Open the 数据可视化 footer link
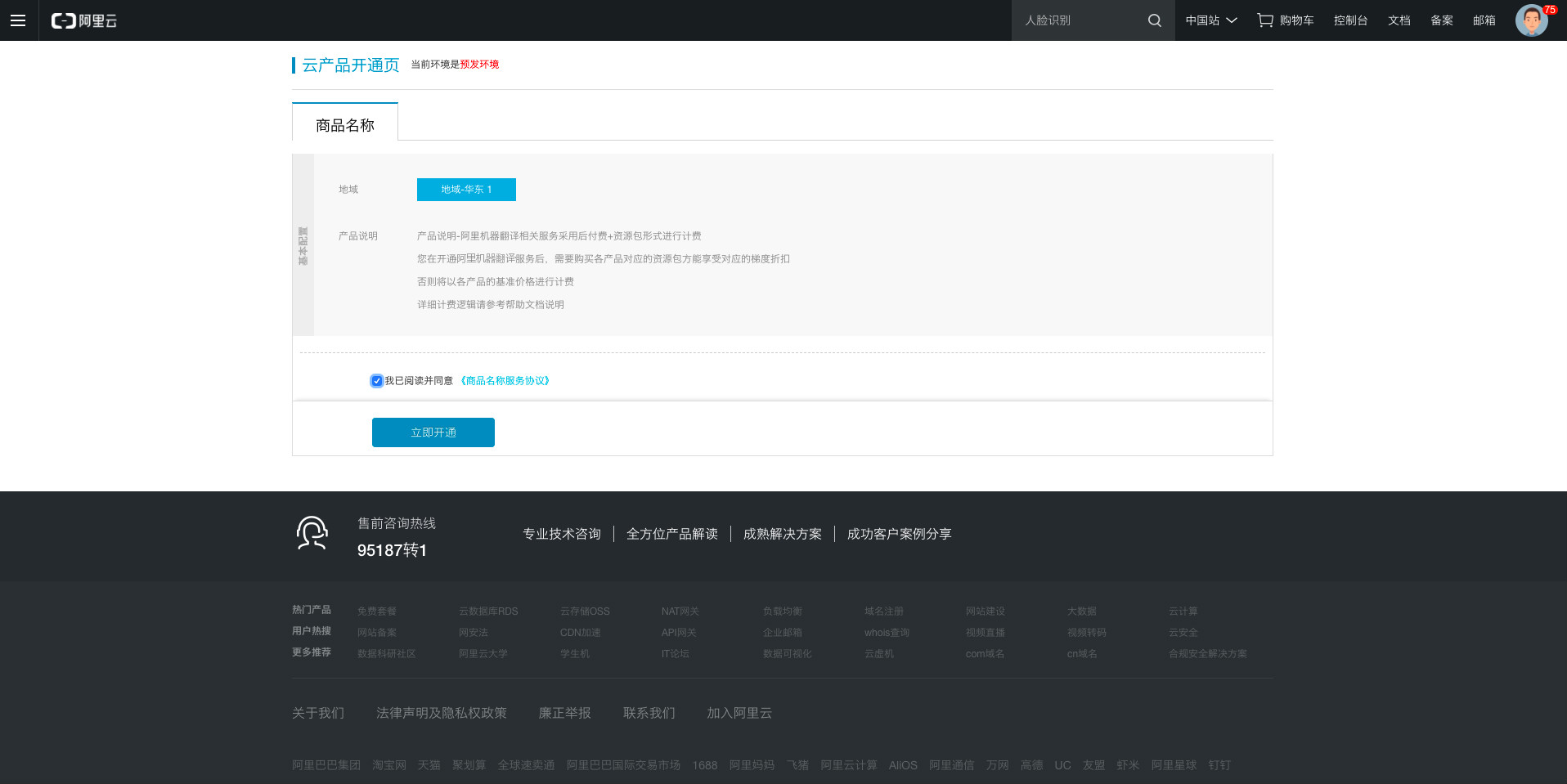Viewport: 1567px width, 784px height. click(x=788, y=654)
